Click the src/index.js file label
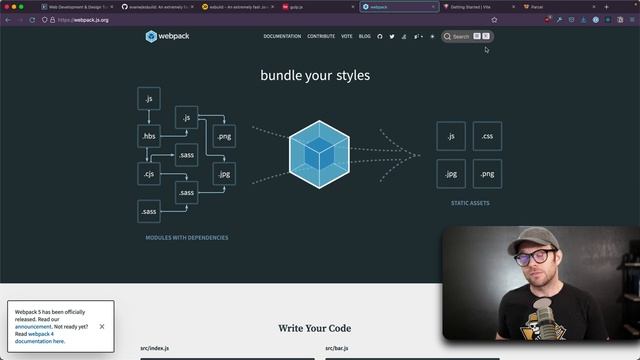This screenshot has height=360, width=640. tap(155, 348)
